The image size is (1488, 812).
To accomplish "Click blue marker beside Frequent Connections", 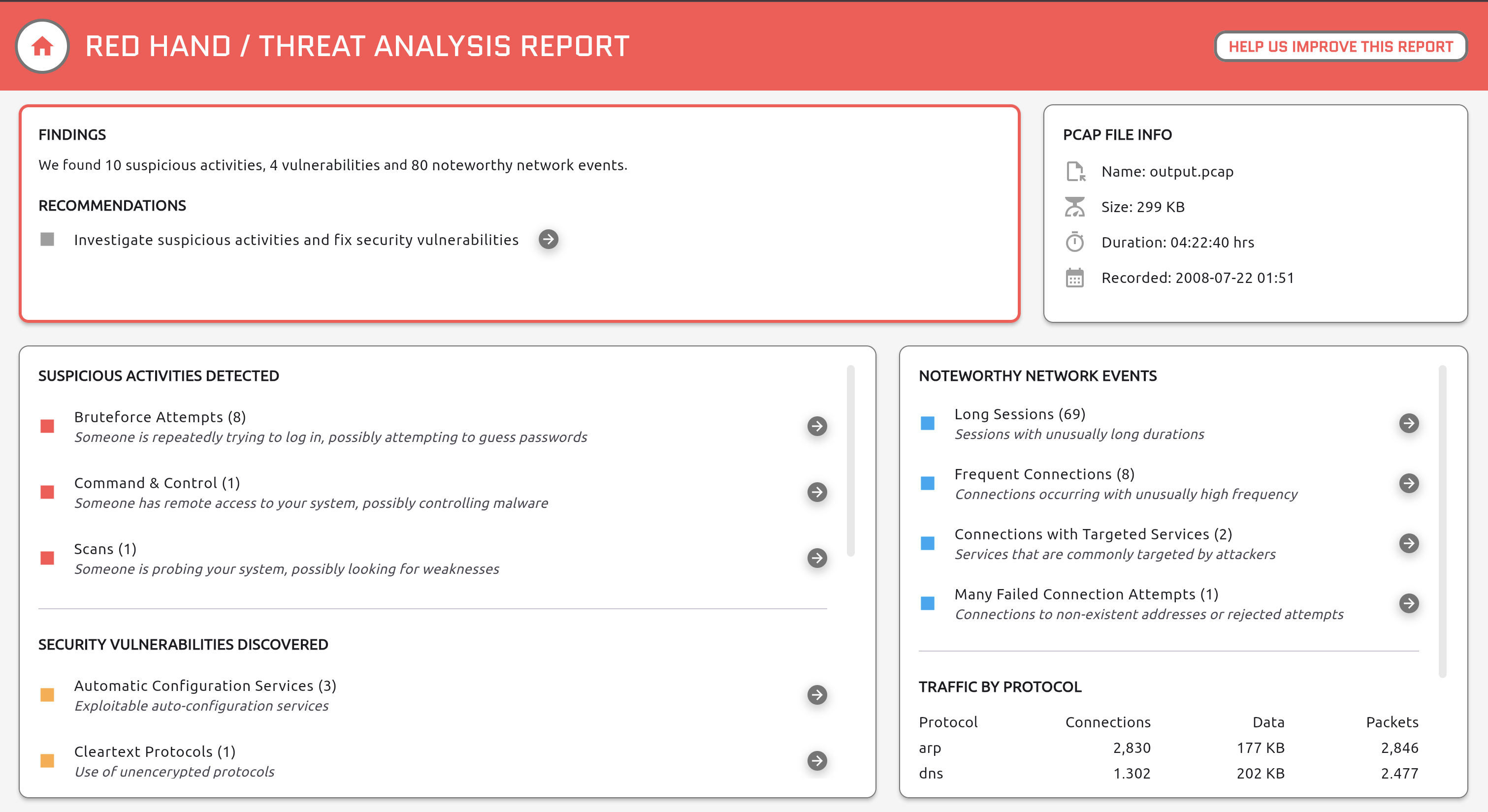I will [928, 483].
